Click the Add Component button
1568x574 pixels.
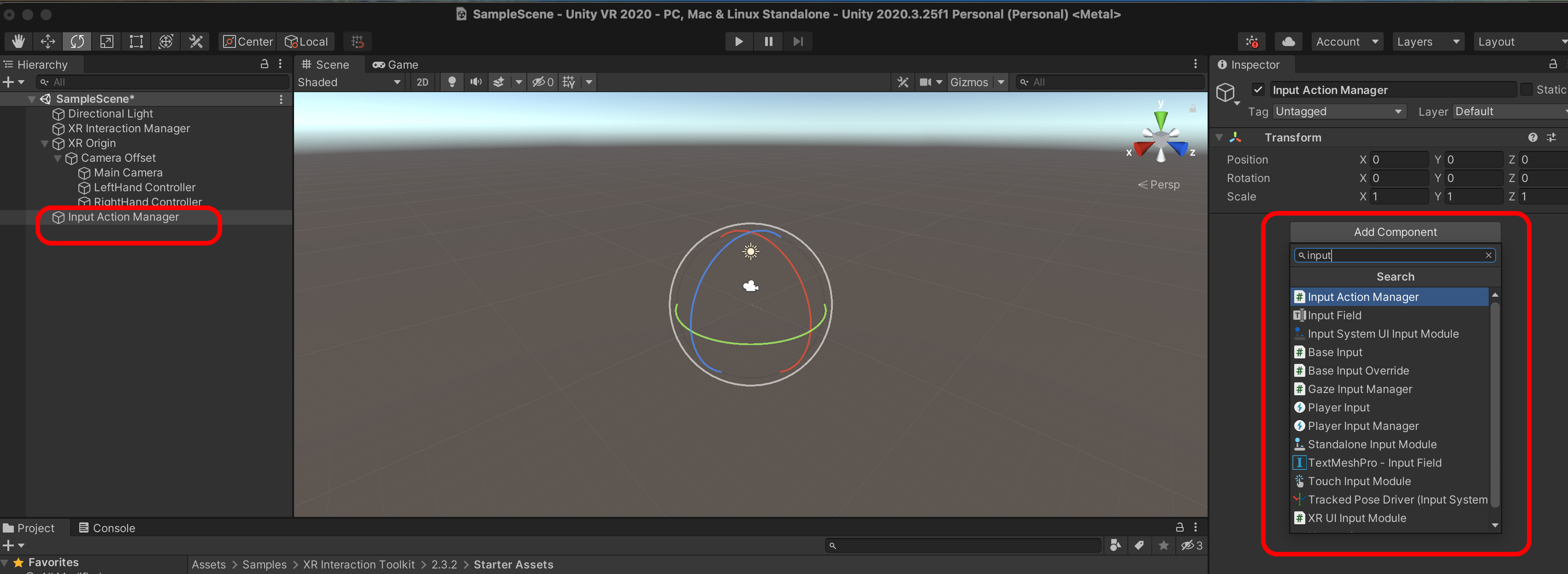(x=1395, y=232)
